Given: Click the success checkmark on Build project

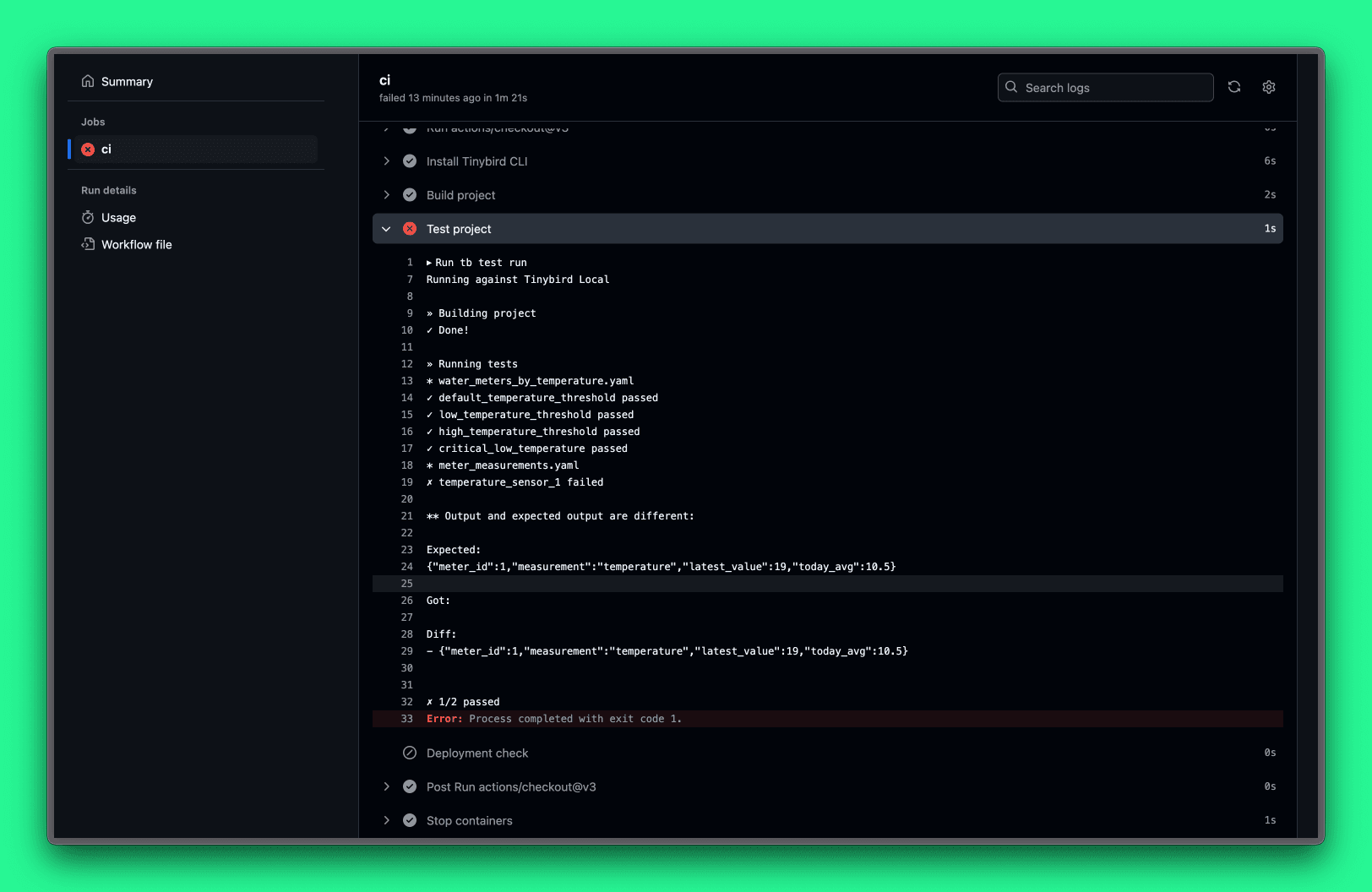Looking at the screenshot, I should pos(410,195).
